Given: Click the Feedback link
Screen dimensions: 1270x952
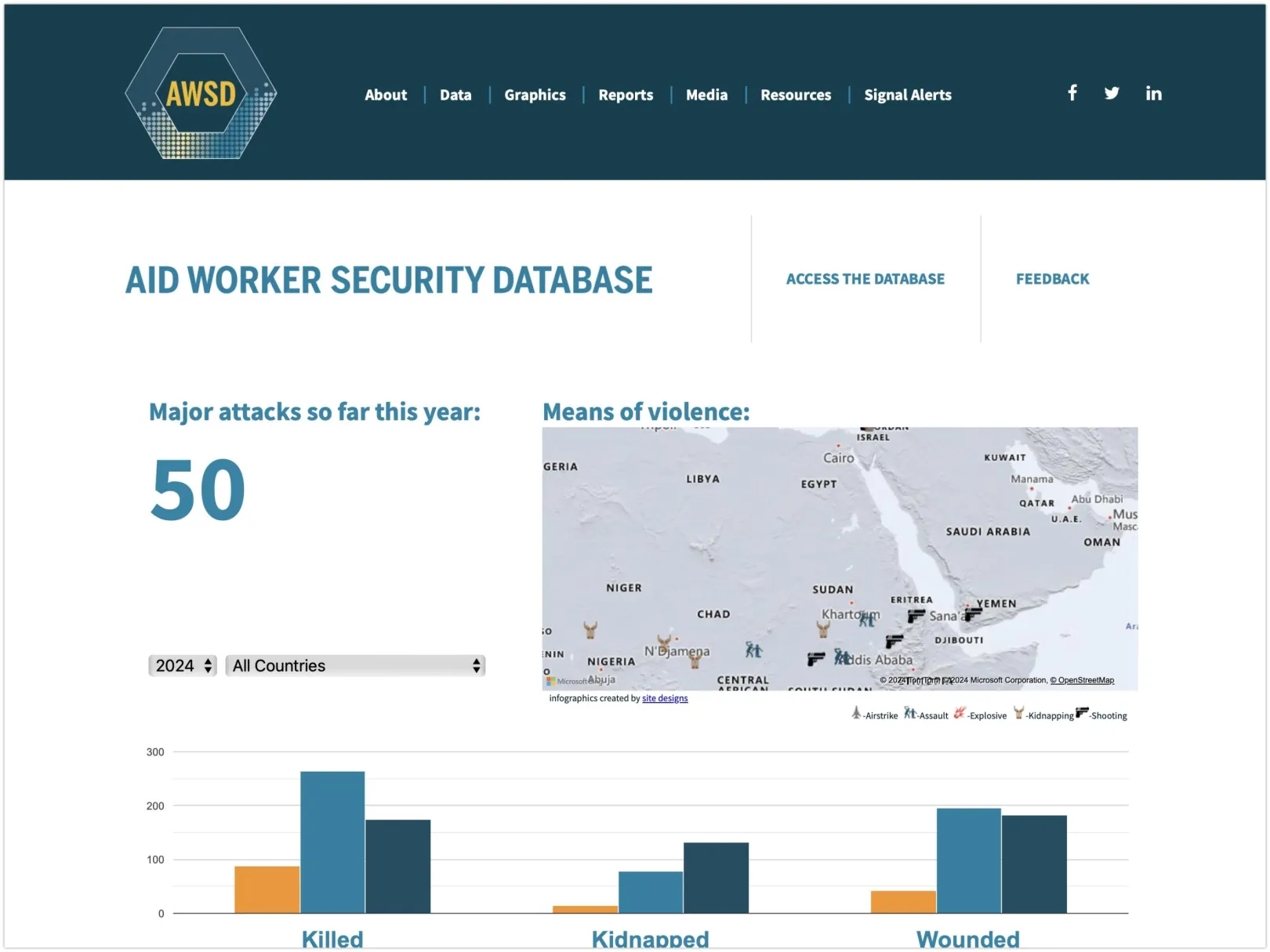Looking at the screenshot, I should [1052, 279].
